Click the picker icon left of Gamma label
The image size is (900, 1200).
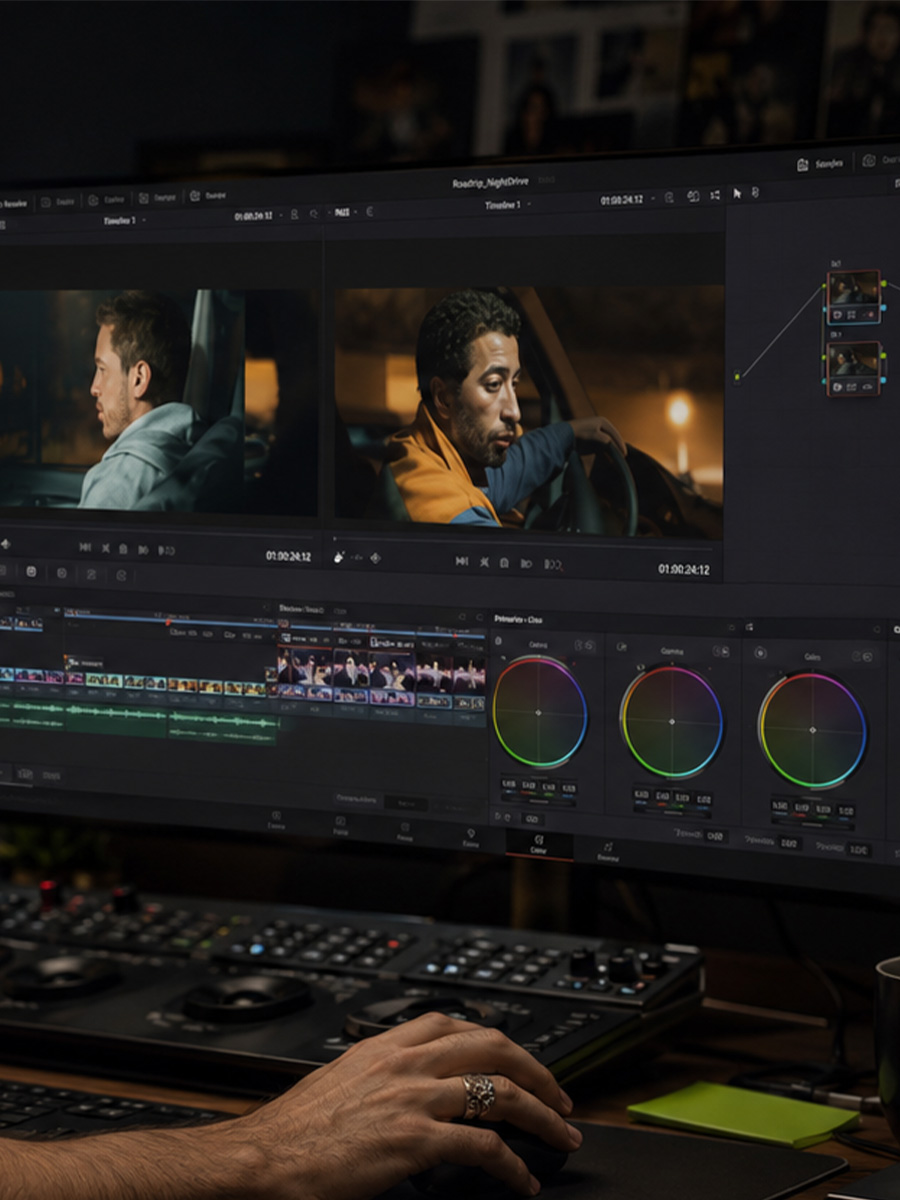[622, 648]
